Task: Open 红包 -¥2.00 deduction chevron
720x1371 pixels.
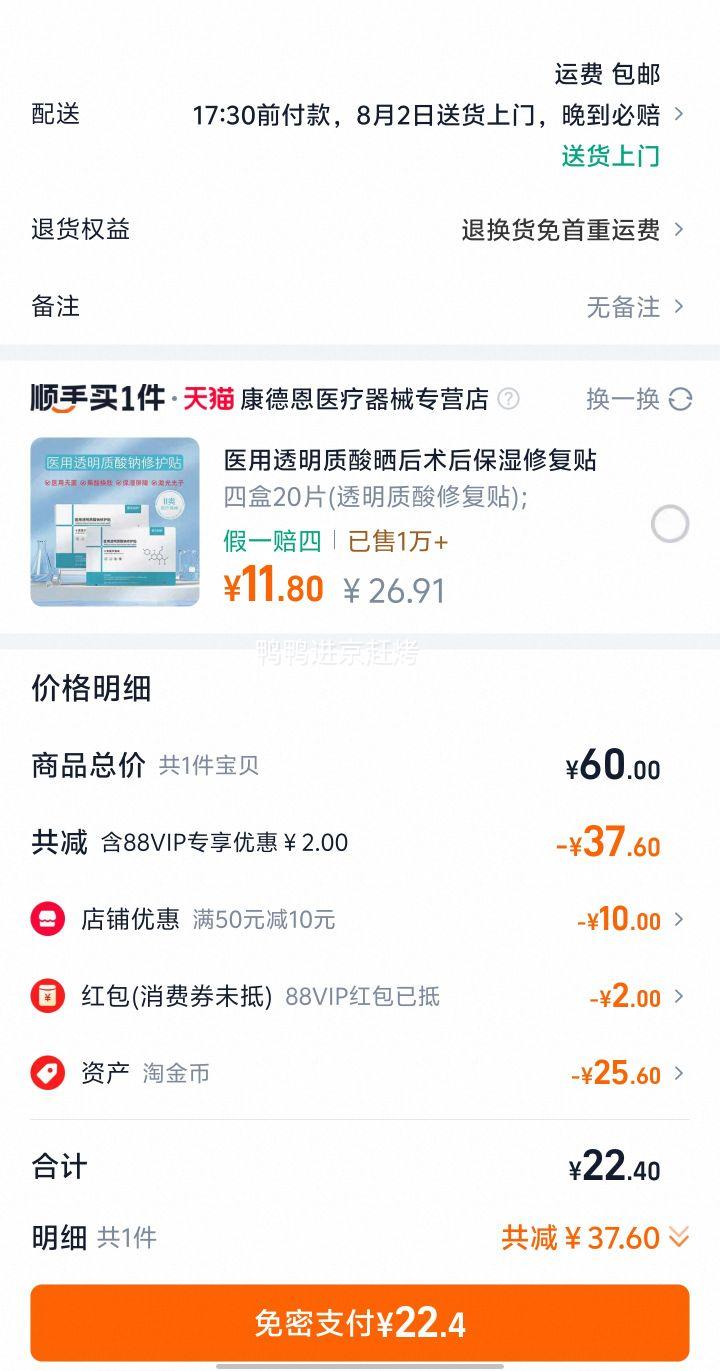Action: (x=679, y=996)
